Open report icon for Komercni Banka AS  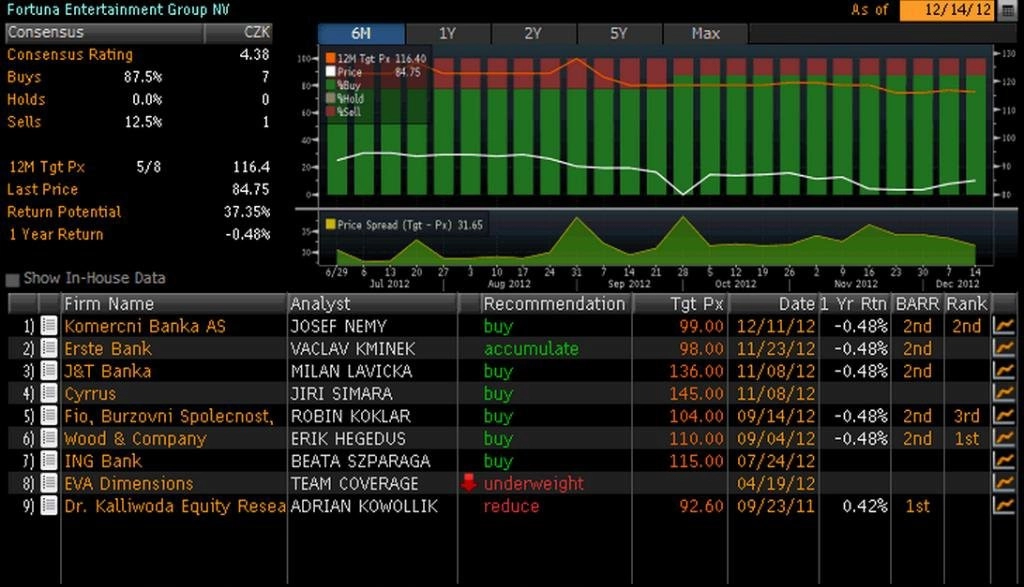click(x=49, y=326)
